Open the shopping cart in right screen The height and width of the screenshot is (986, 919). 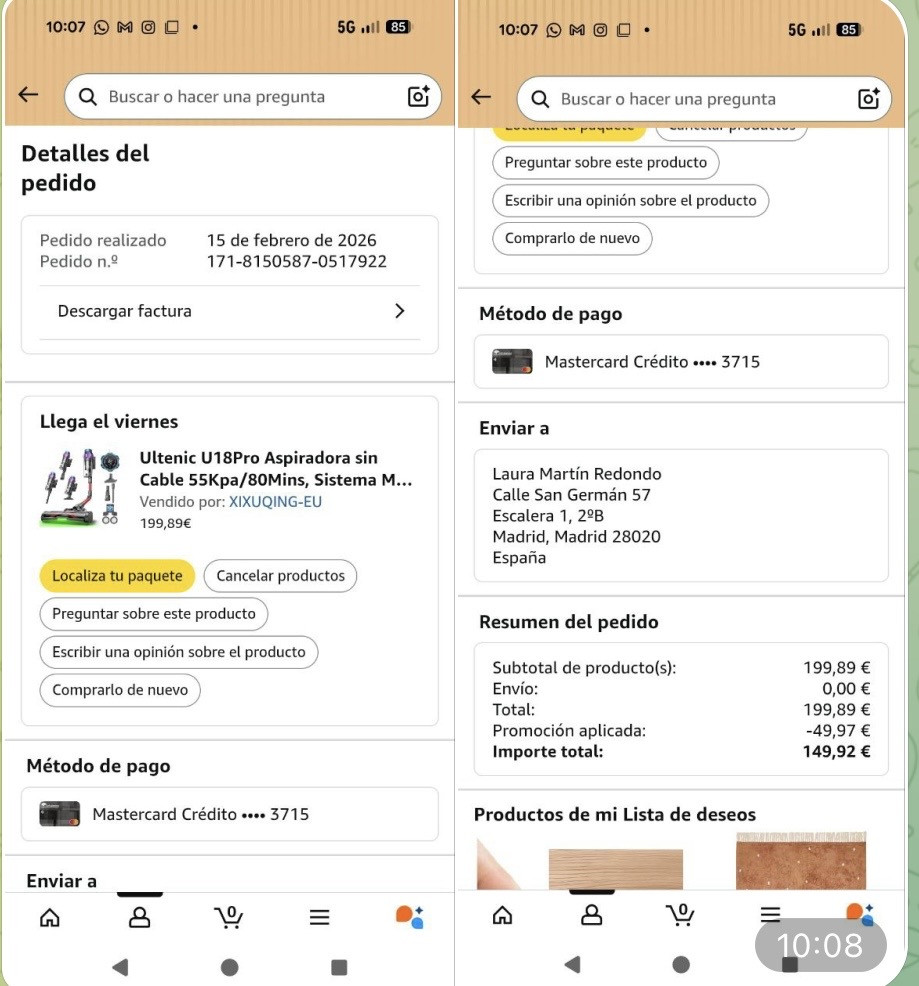pos(681,914)
